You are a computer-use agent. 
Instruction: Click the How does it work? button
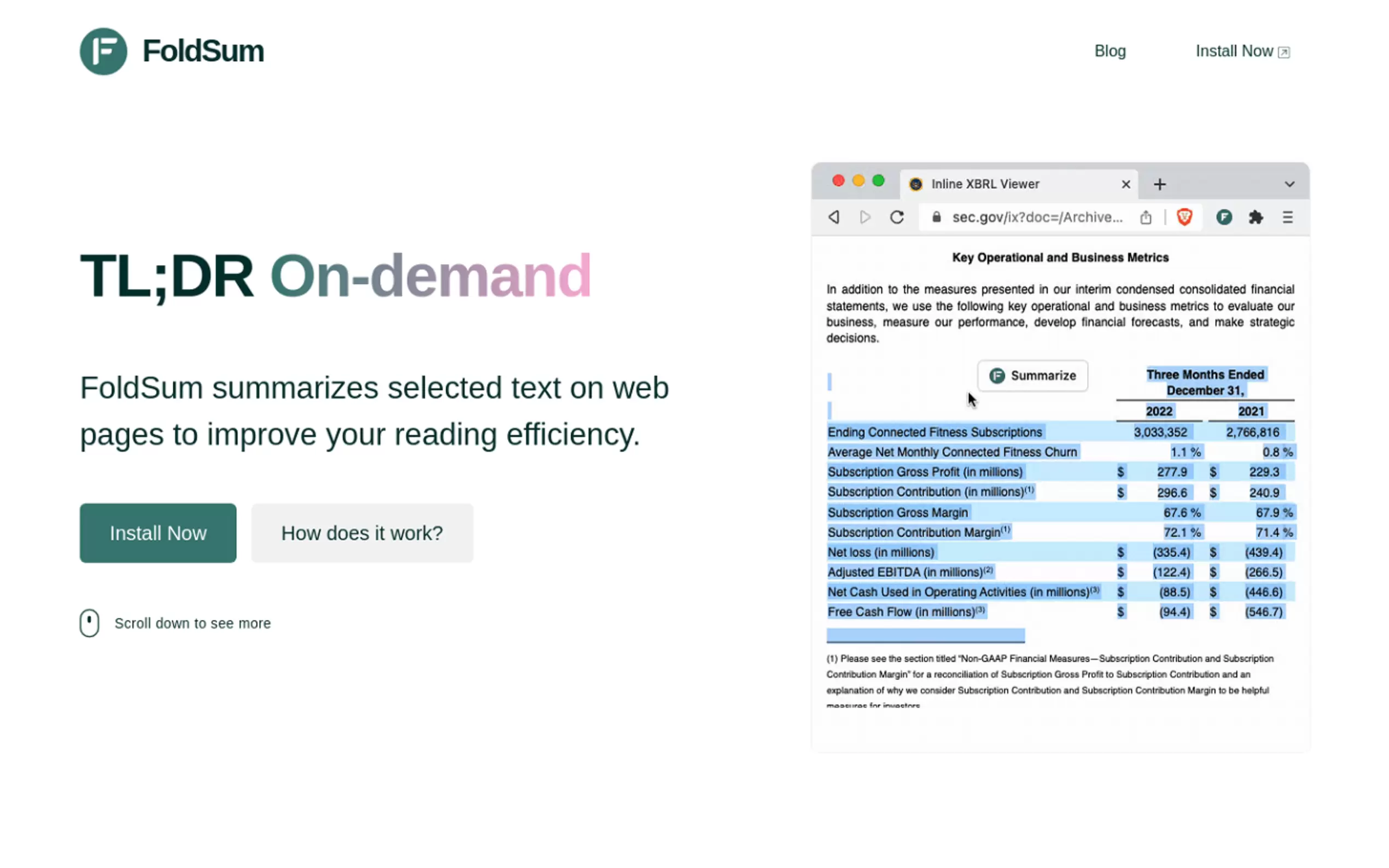coord(362,533)
